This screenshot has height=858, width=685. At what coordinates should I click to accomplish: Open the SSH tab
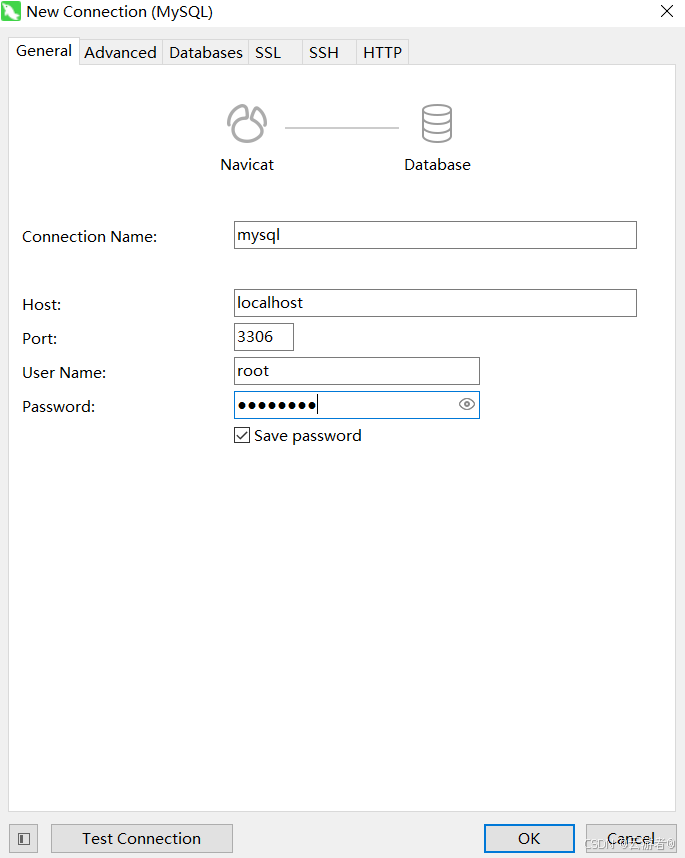[329, 53]
